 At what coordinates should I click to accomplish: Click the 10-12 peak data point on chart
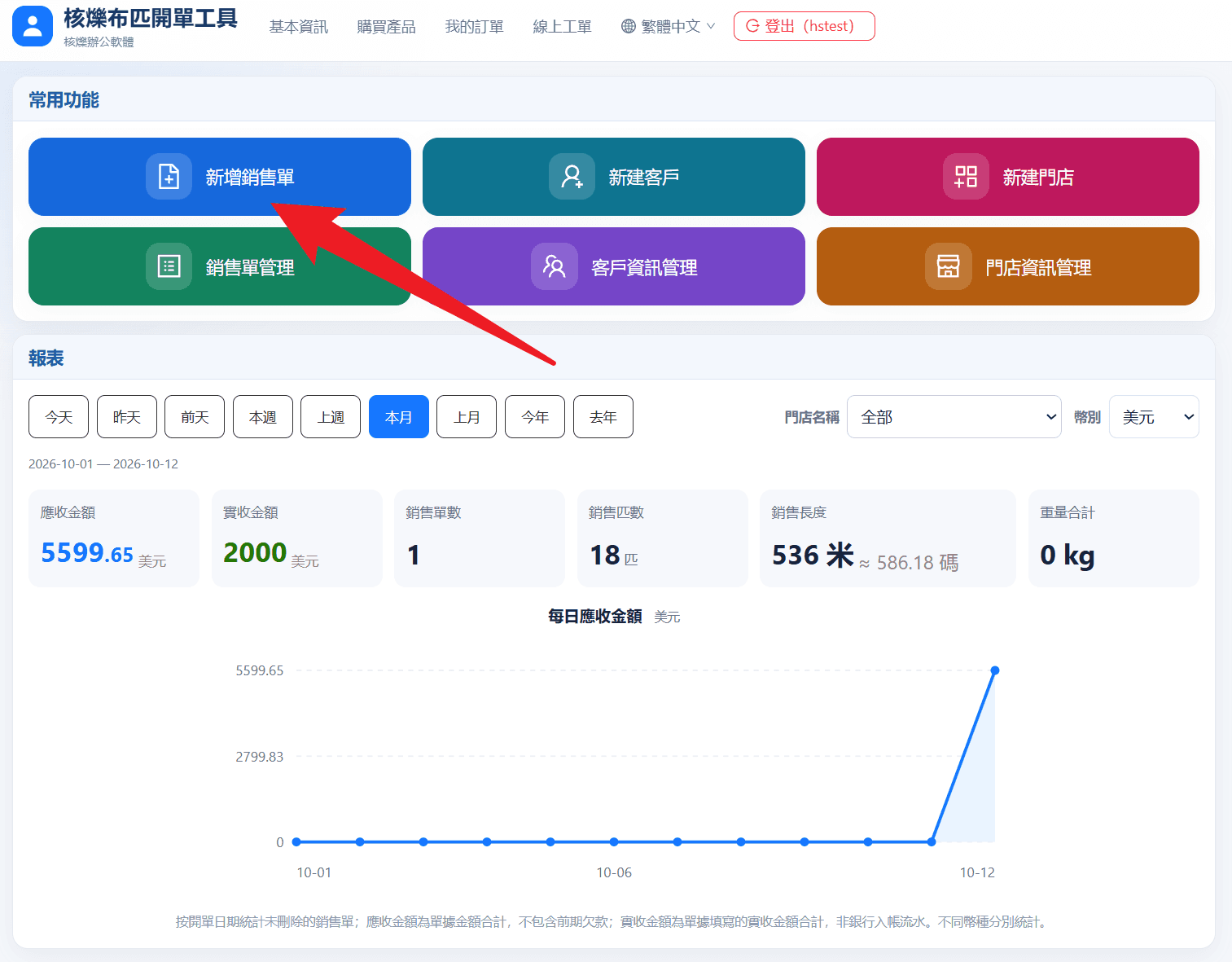995,670
